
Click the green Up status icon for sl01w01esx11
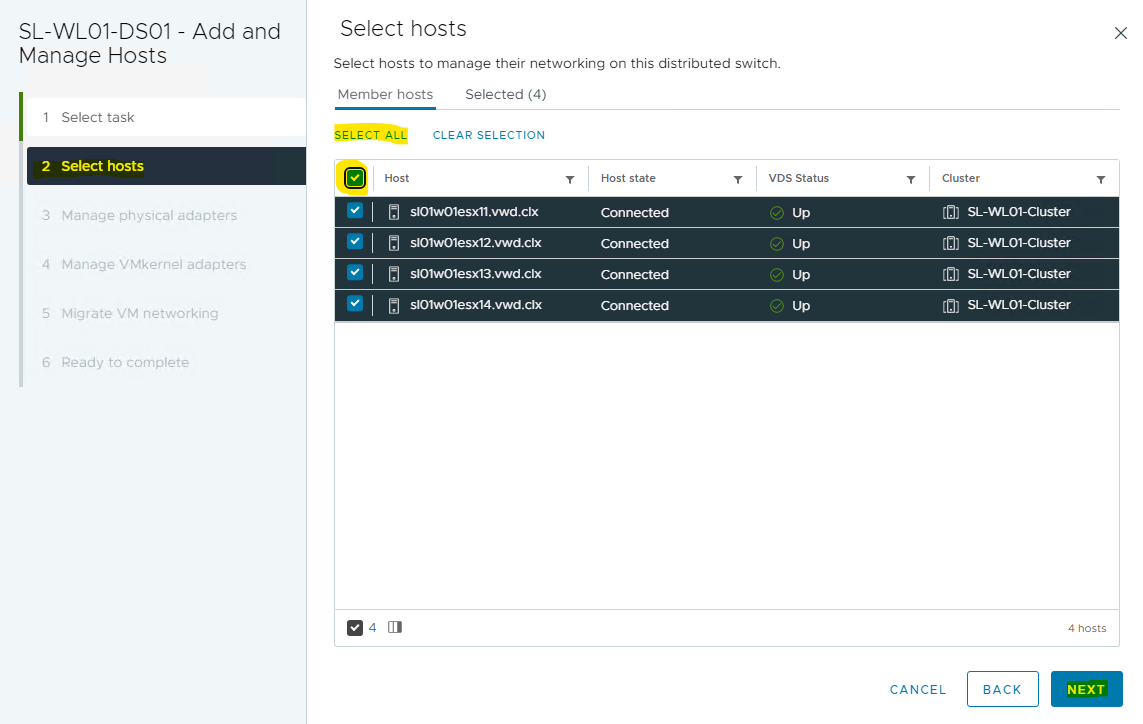[776, 213]
